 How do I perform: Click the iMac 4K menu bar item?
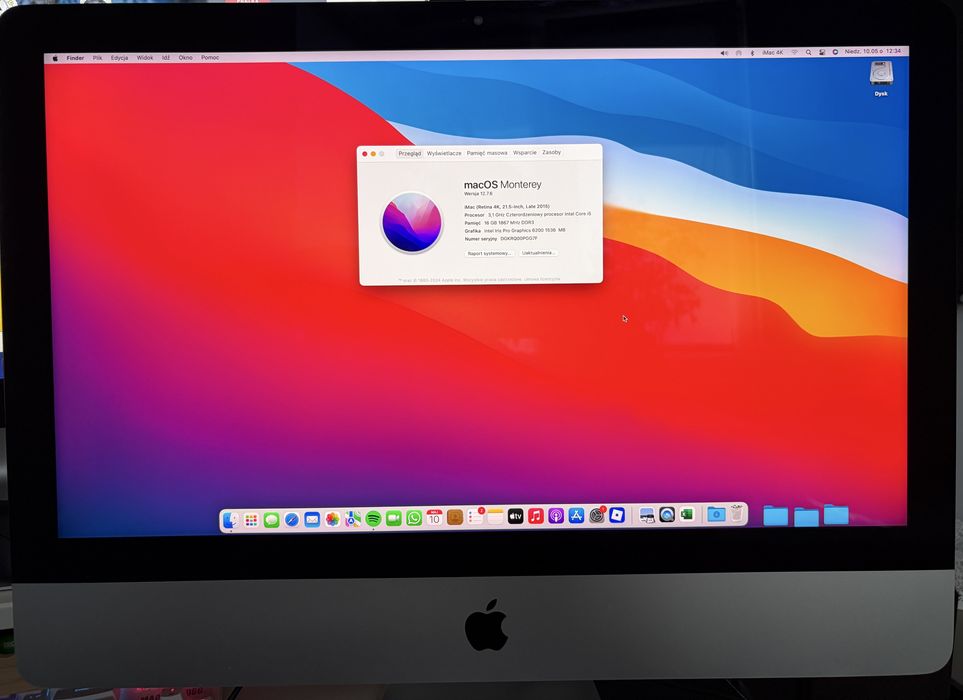tap(773, 53)
